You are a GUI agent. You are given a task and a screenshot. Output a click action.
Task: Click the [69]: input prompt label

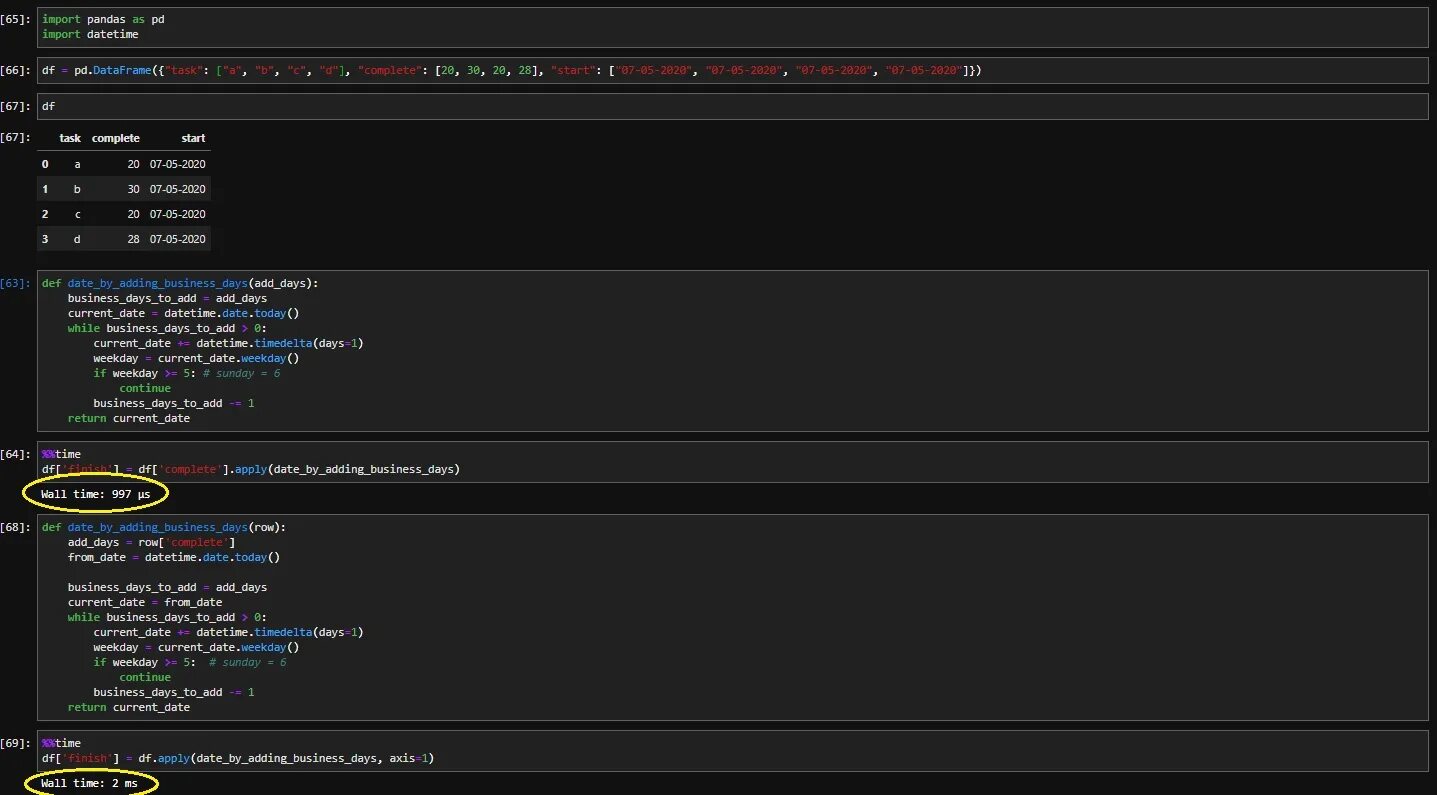pos(16,743)
